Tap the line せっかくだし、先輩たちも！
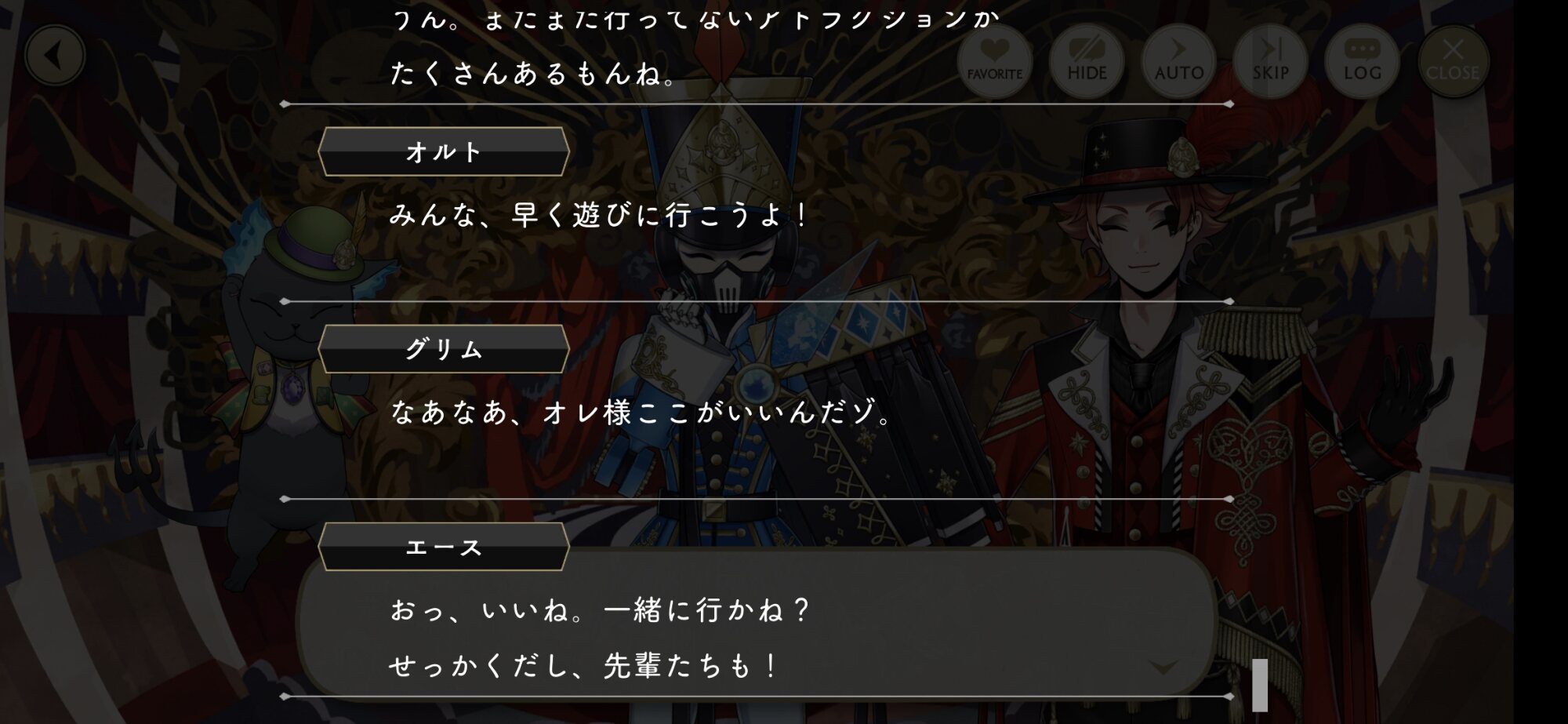Screen dimensions: 1568x724 point(584,666)
